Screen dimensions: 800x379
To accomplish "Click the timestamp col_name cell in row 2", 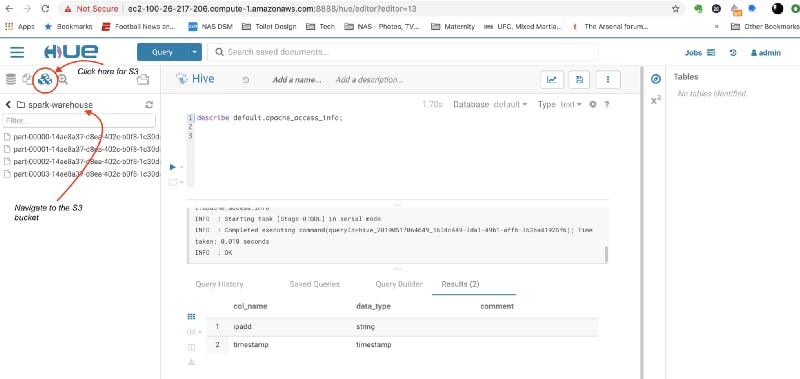I will [251, 345].
